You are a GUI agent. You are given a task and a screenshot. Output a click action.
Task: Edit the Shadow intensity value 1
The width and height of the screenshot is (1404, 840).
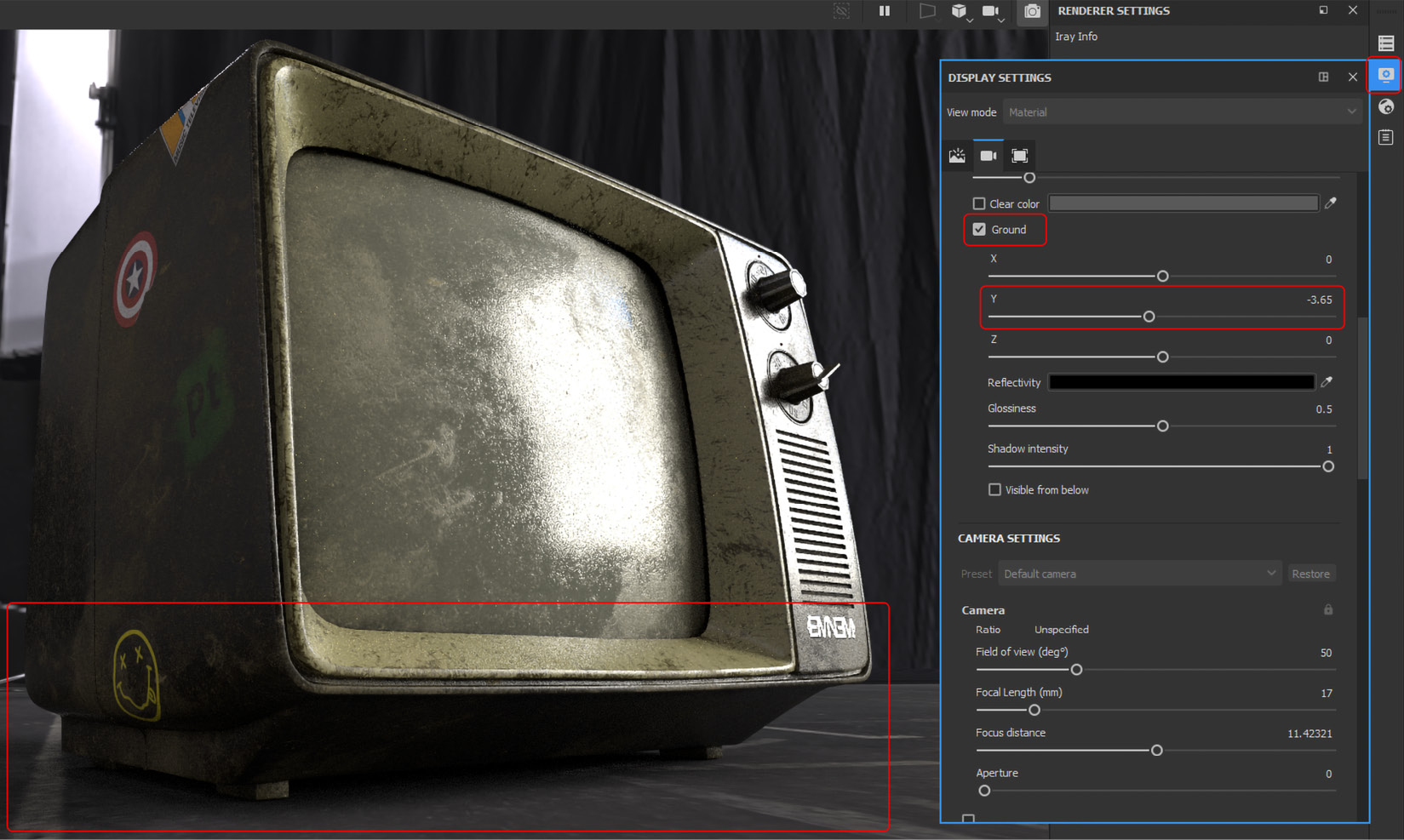pos(1329,449)
